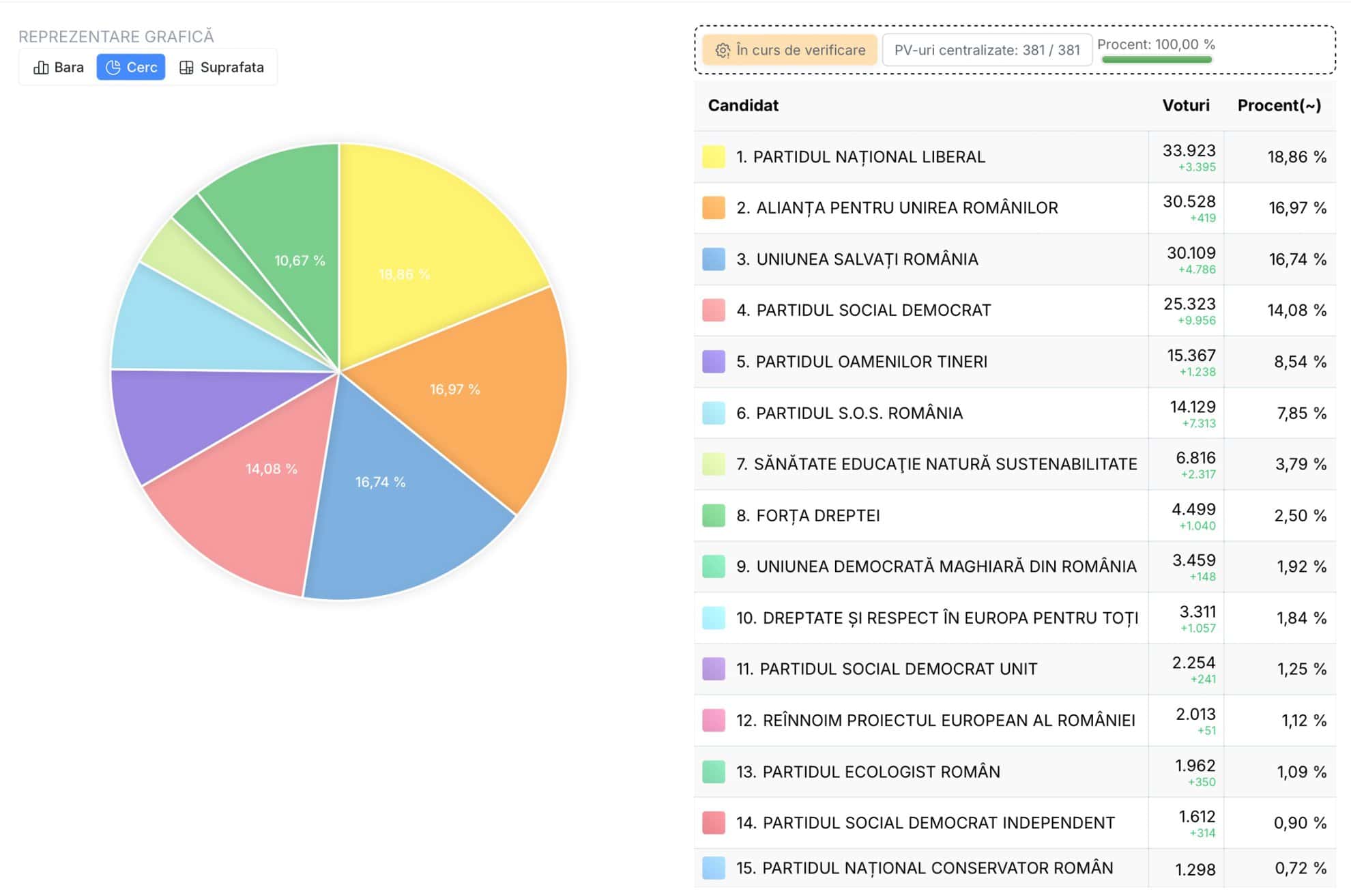Select row 2. ALIANȚA PENTRU UNIREA ROMÂNILOR

[1015, 208]
